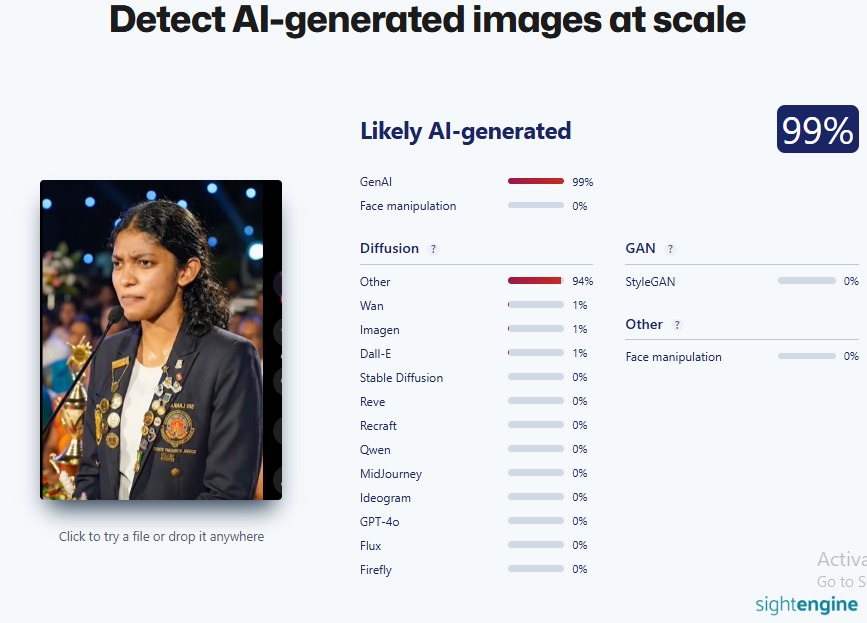Click the Firefly score bar
Screen dimensions: 867x623
(x=536, y=569)
